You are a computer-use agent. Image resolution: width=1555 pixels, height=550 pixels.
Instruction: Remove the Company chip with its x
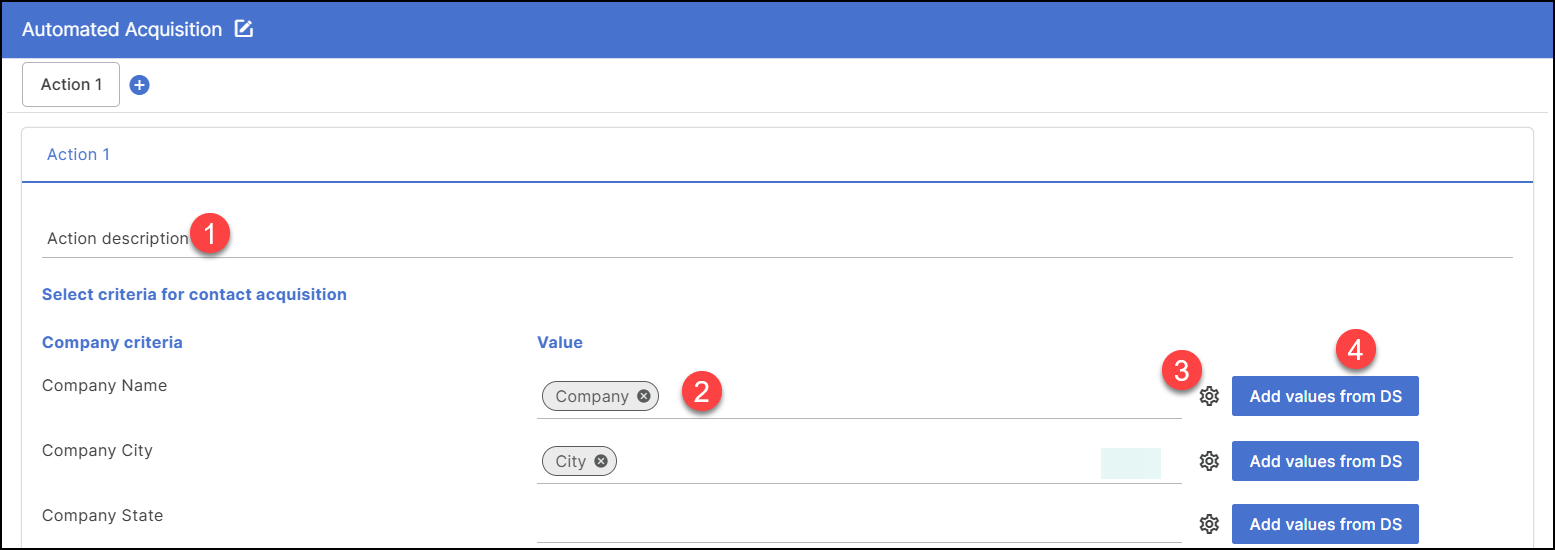pos(644,396)
